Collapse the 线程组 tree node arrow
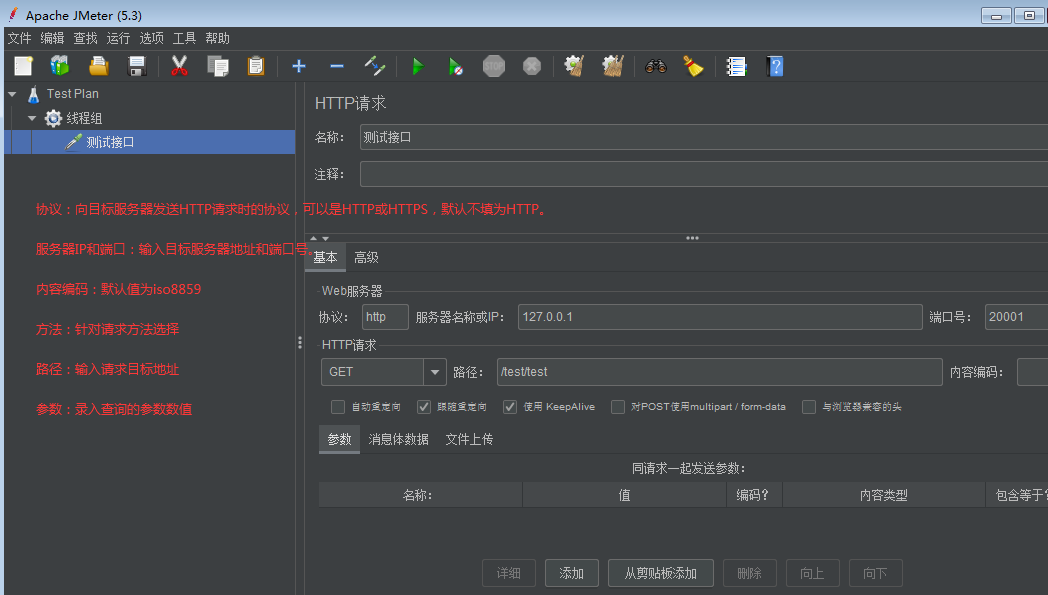 tap(32, 118)
